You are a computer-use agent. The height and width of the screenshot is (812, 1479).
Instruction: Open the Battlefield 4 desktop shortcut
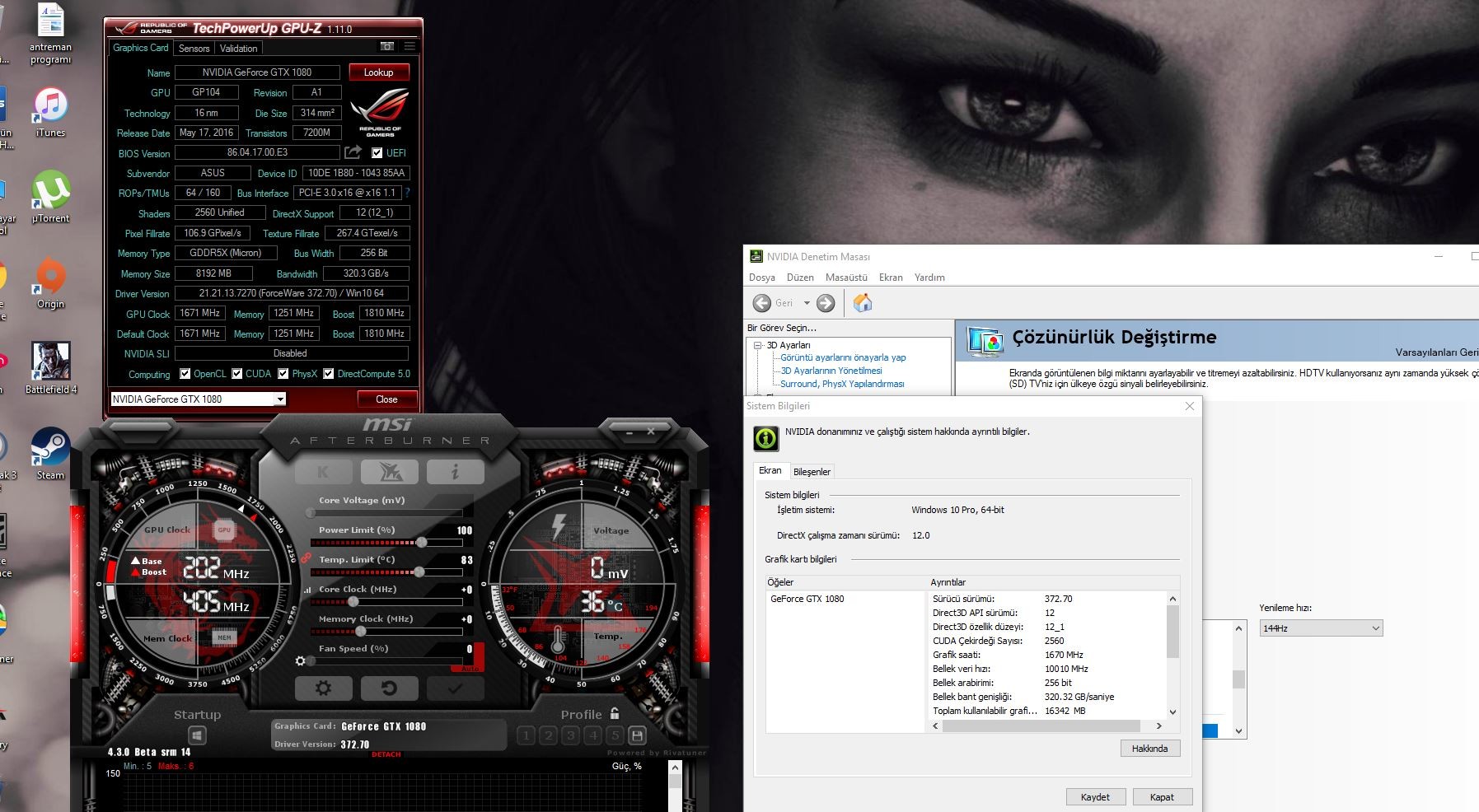[x=50, y=368]
